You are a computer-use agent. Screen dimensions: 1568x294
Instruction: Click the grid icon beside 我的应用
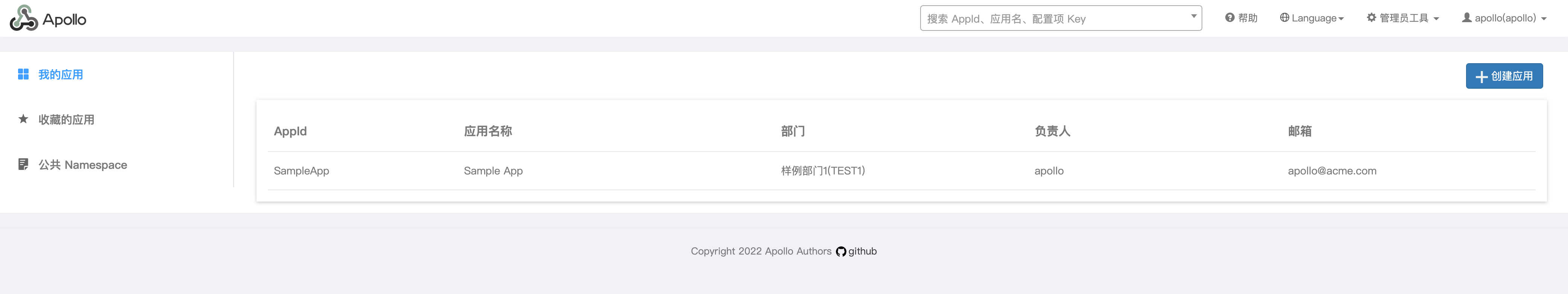point(23,74)
